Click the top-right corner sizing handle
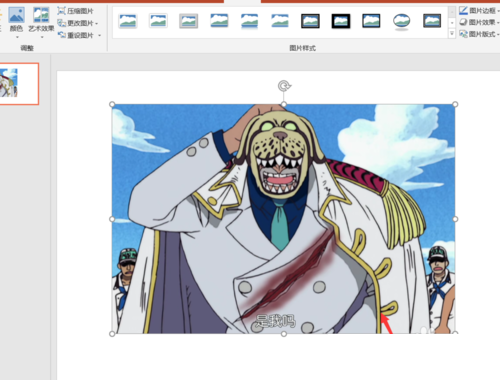The image size is (500, 380). coord(455,104)
